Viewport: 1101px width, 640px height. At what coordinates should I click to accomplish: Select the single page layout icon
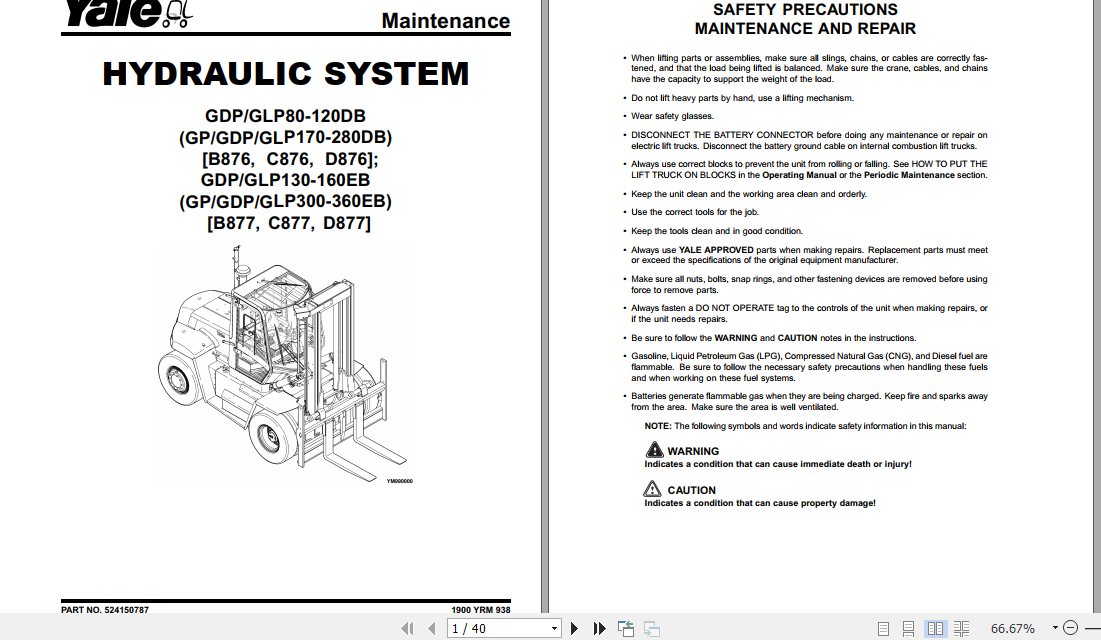pos(883,628)
